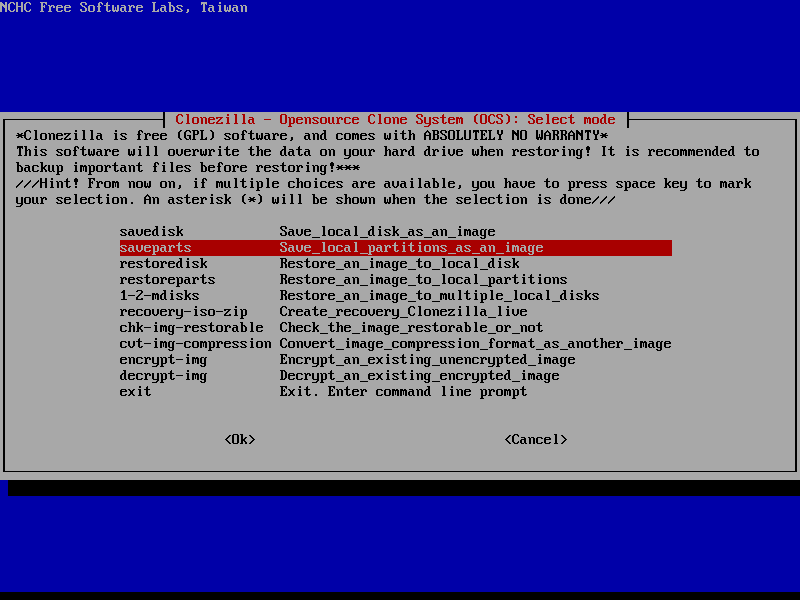Select restoredisk mode
This screenshot has width=800, height=600.
pos(395,264)
